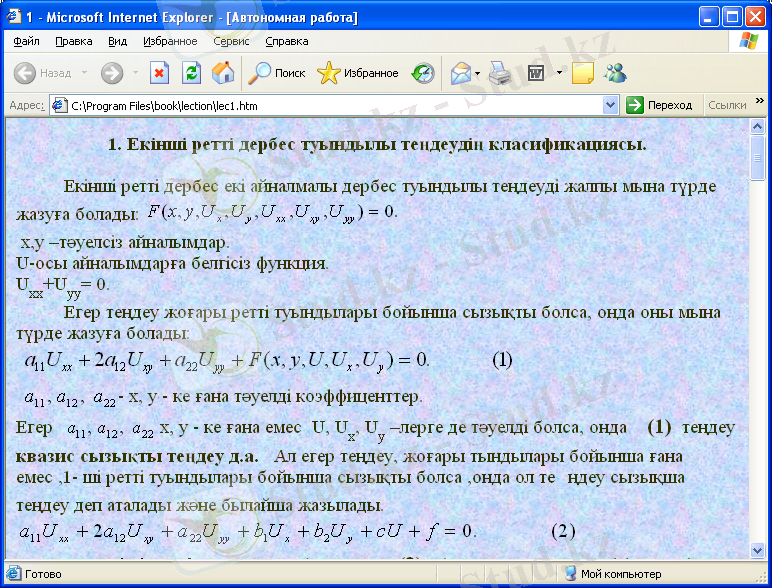Open the Файл menu
The width and height of the screenshot is (772, 588).
point(27,42)
